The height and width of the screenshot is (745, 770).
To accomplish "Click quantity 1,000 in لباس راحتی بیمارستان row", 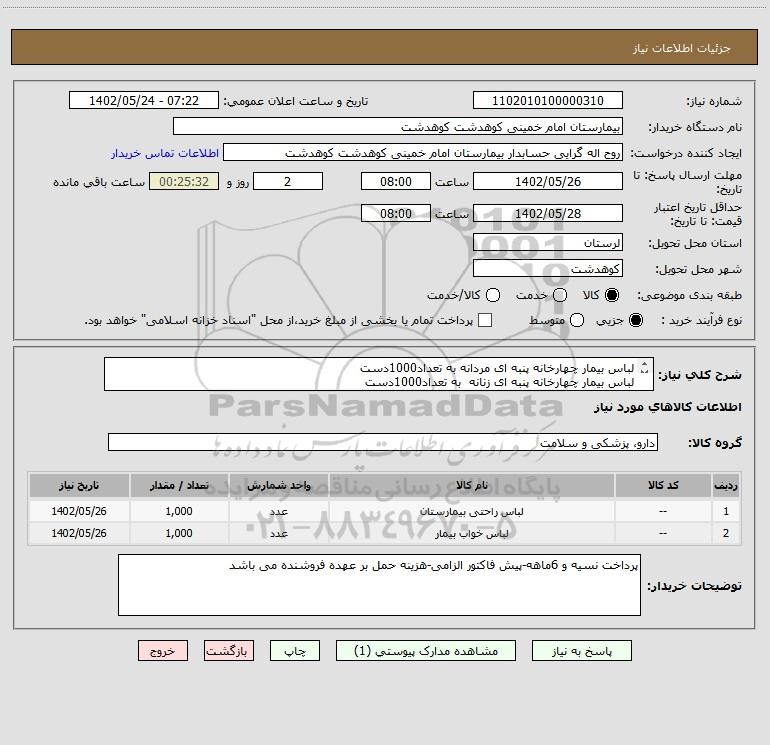I will click(179, 511).
